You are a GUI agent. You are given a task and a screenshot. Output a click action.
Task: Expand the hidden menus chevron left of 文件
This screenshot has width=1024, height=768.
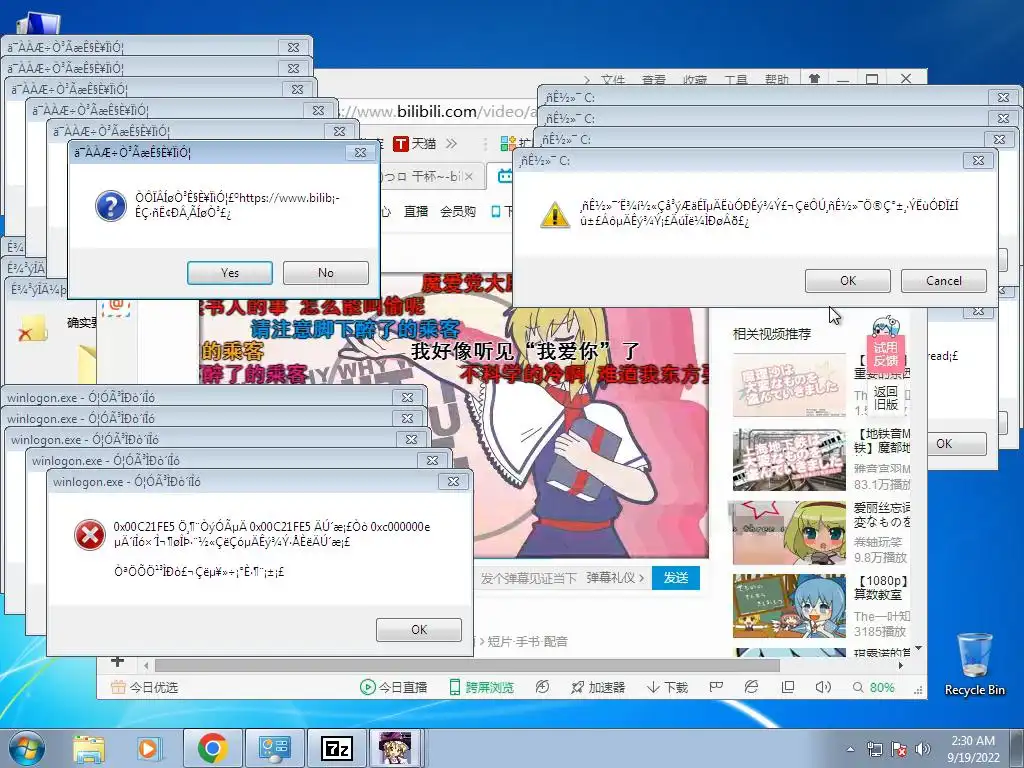(x=587, y=80)
